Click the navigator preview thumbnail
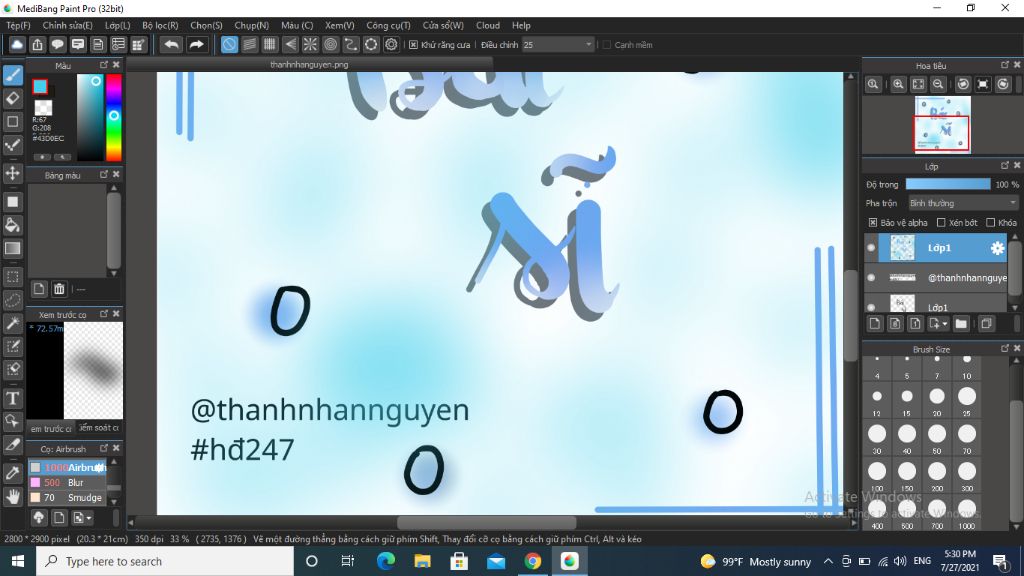This screenshot has width=1024, height=576. pyautogui.click(x=942, y=125)
